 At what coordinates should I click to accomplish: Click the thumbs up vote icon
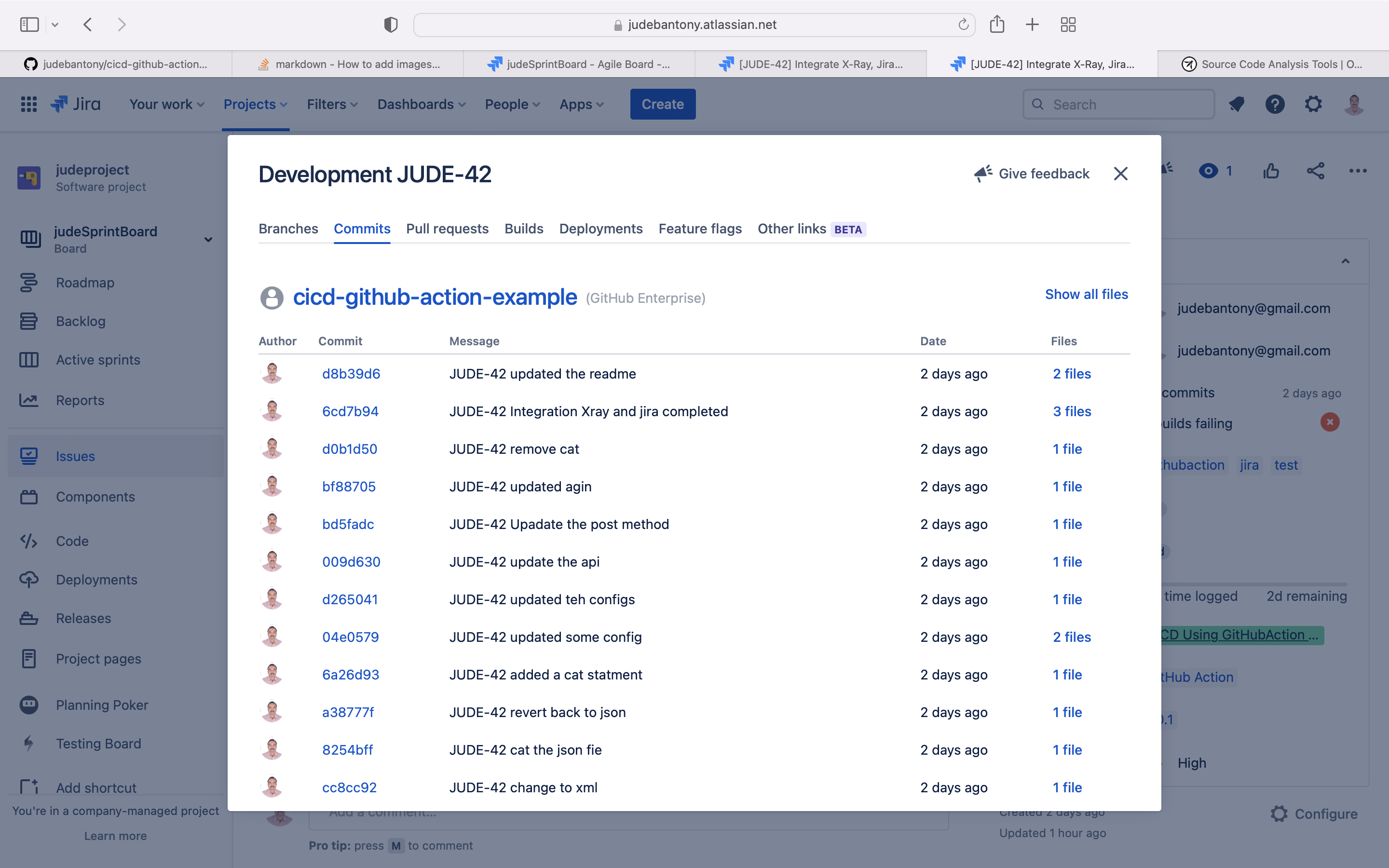(1271, 171)
